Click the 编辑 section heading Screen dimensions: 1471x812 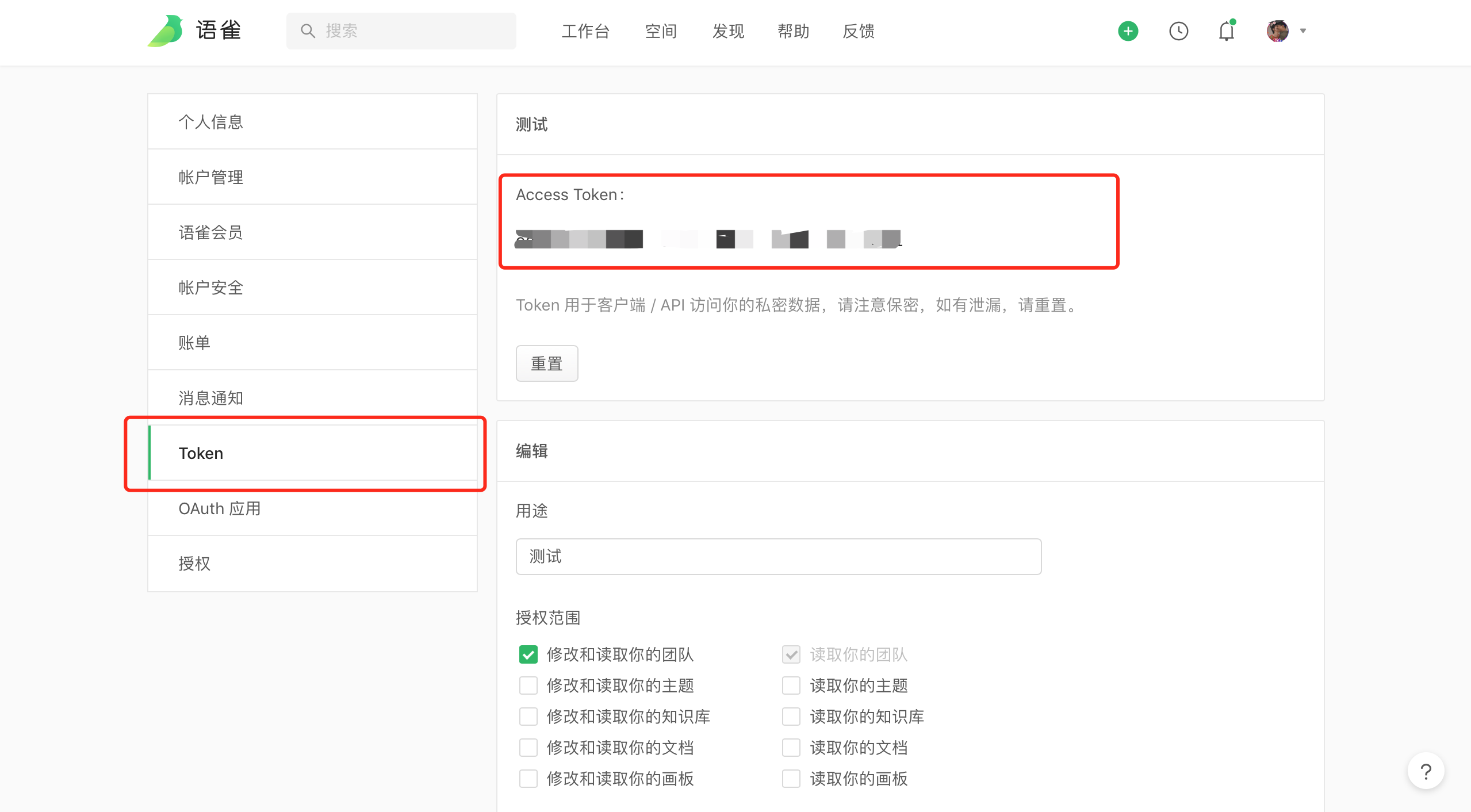coord(532,451)
